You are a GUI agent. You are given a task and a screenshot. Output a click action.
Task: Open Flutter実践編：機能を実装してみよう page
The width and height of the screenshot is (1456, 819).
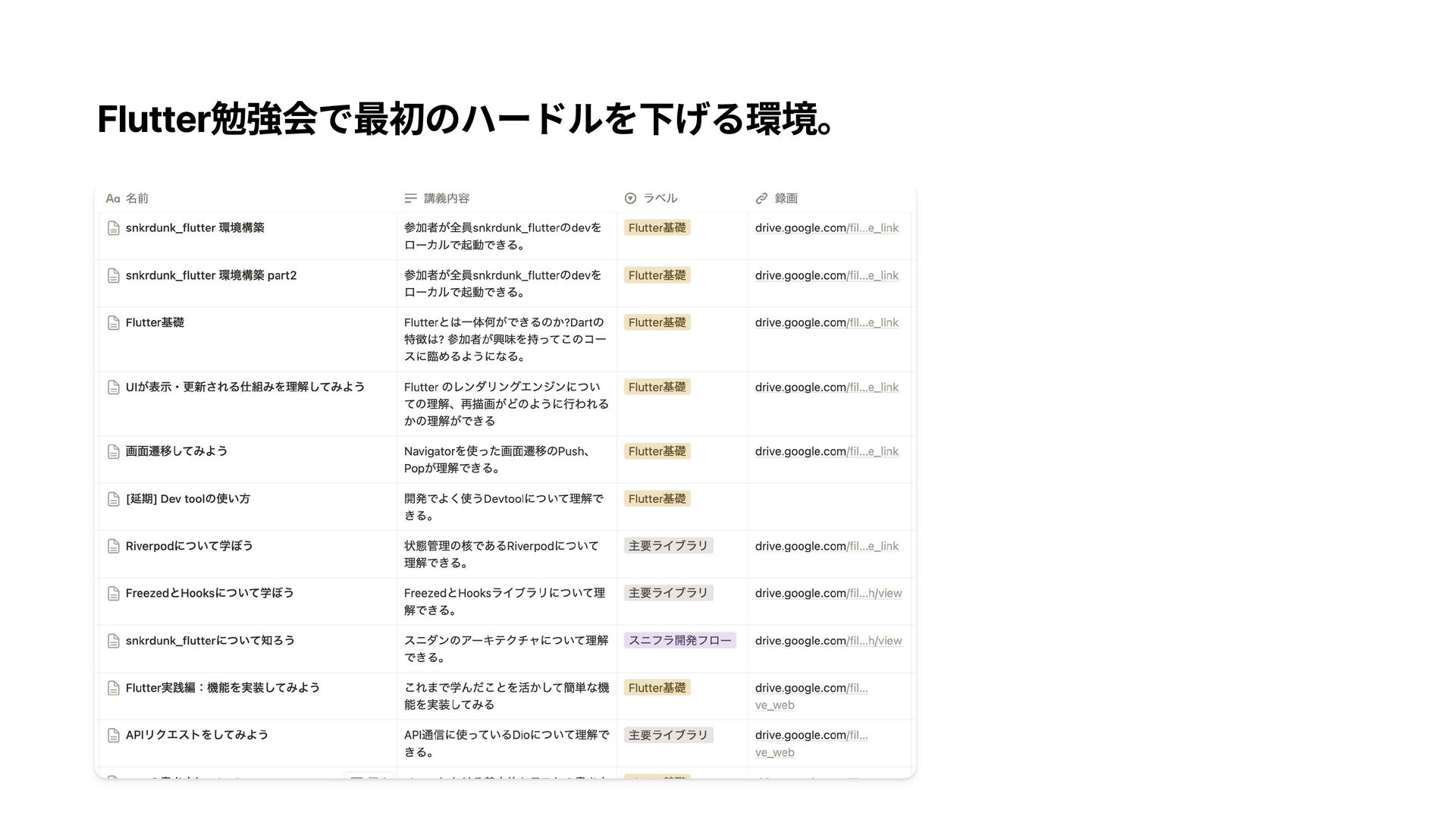point(222,688)
